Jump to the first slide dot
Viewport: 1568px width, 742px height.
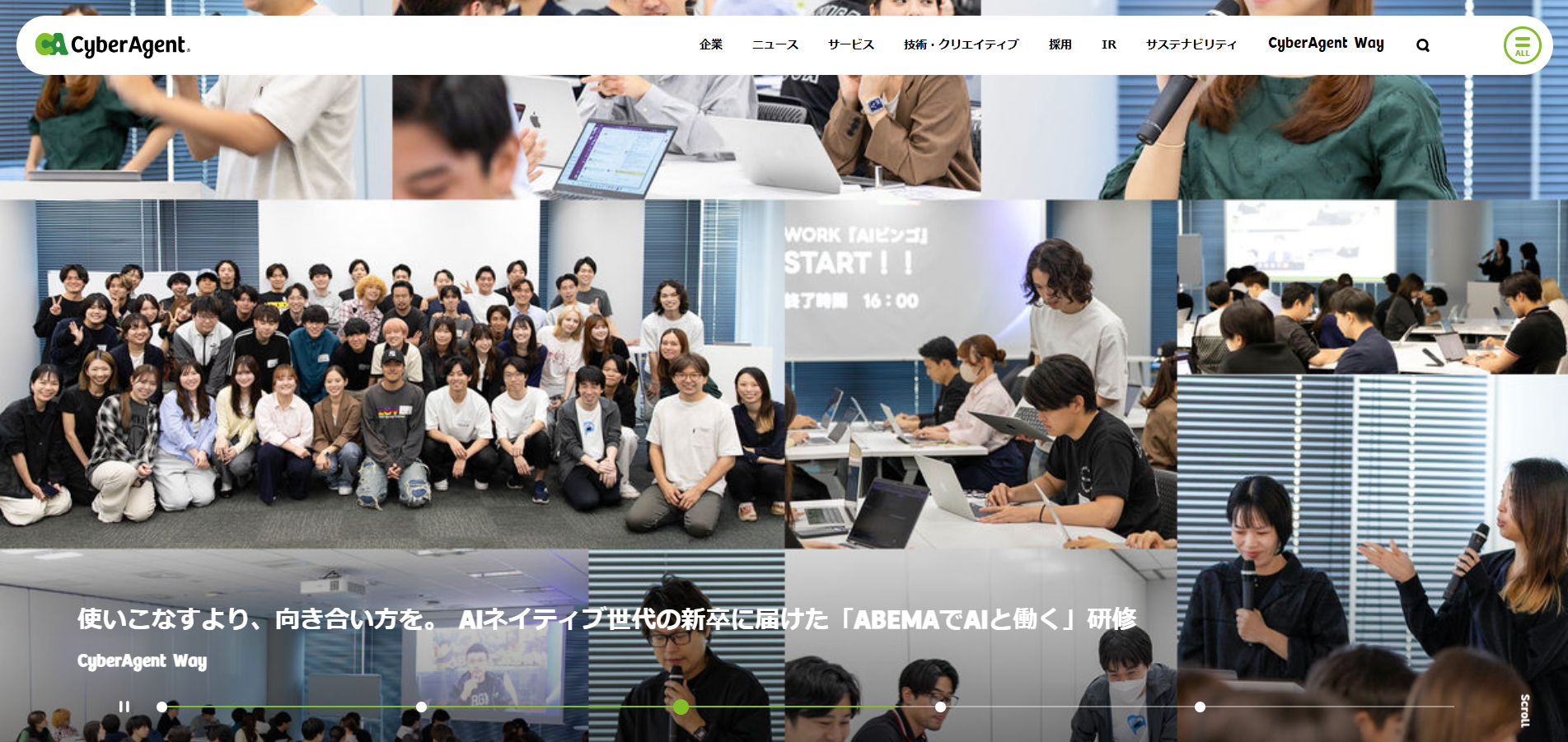pyautogui.click(x=161, y=707)
